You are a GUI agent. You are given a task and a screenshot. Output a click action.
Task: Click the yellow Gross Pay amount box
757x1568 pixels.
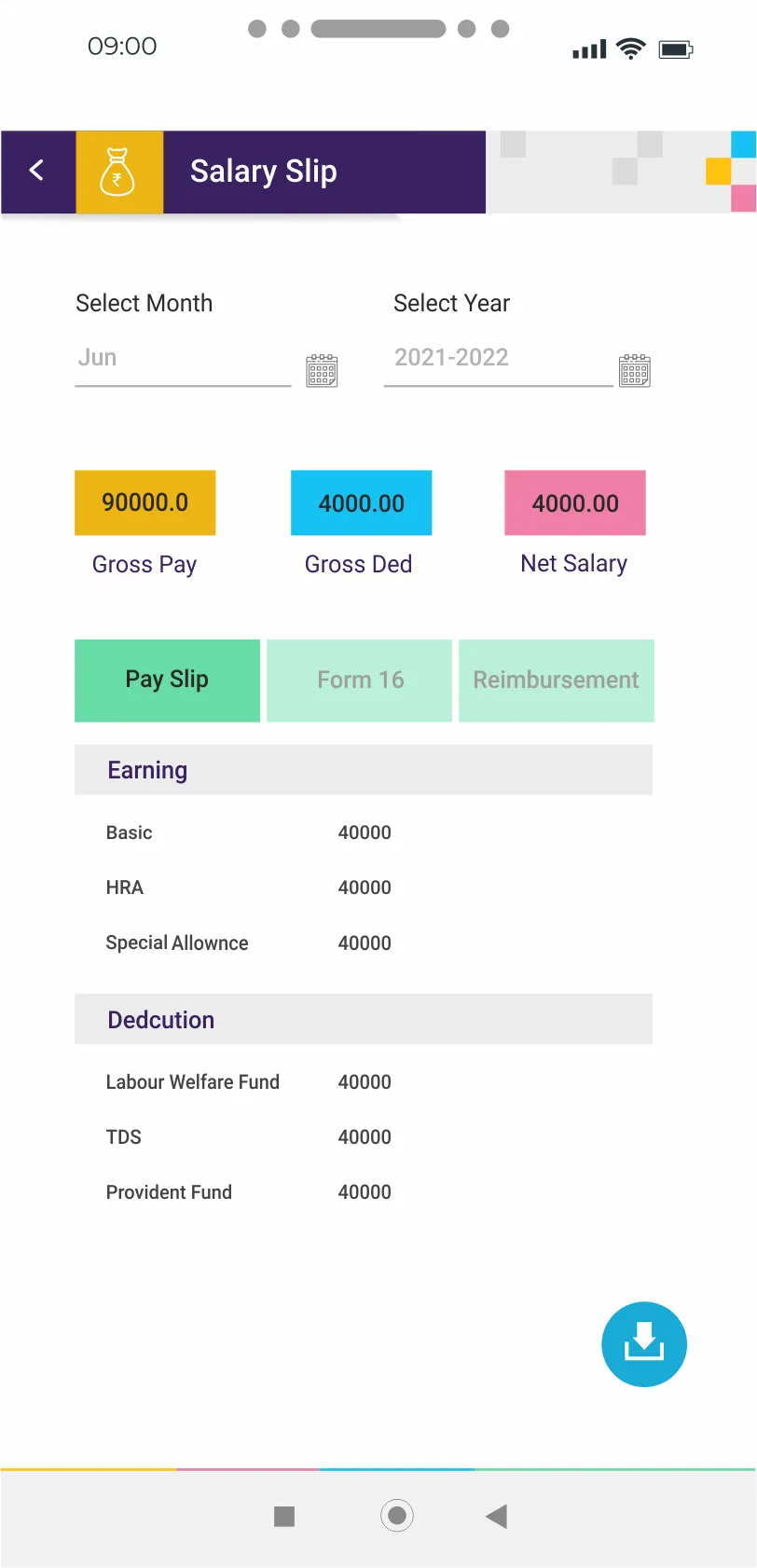[145, 502]
